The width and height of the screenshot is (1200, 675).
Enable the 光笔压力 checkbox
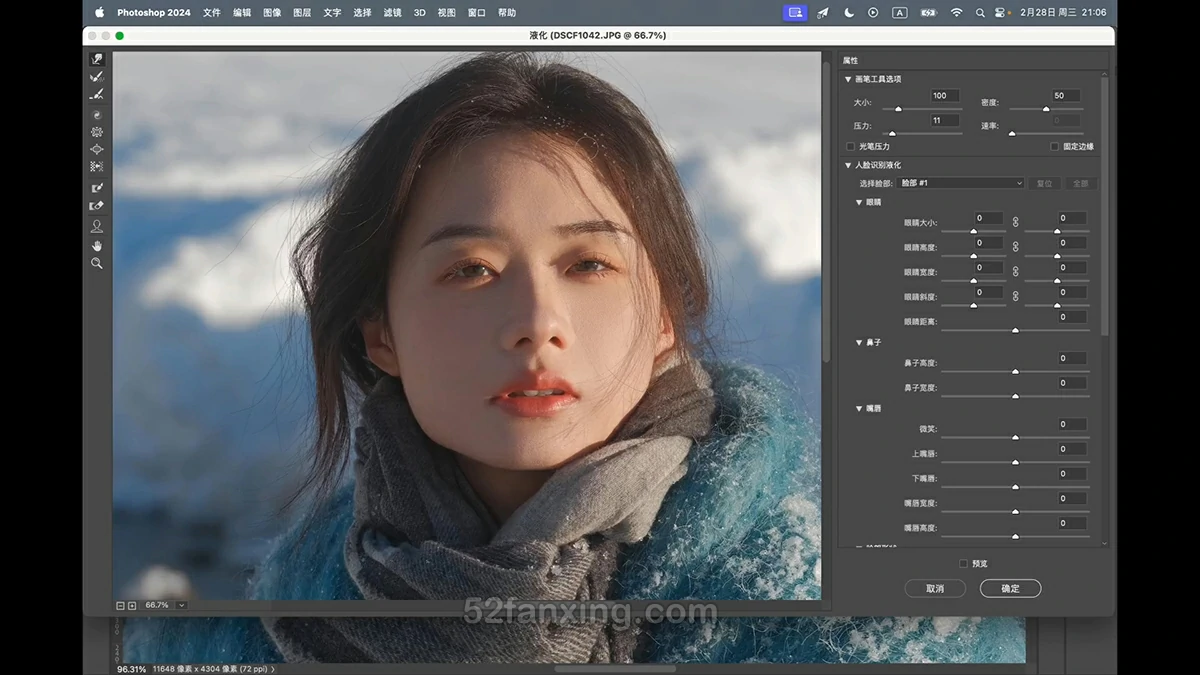(851, 146)
